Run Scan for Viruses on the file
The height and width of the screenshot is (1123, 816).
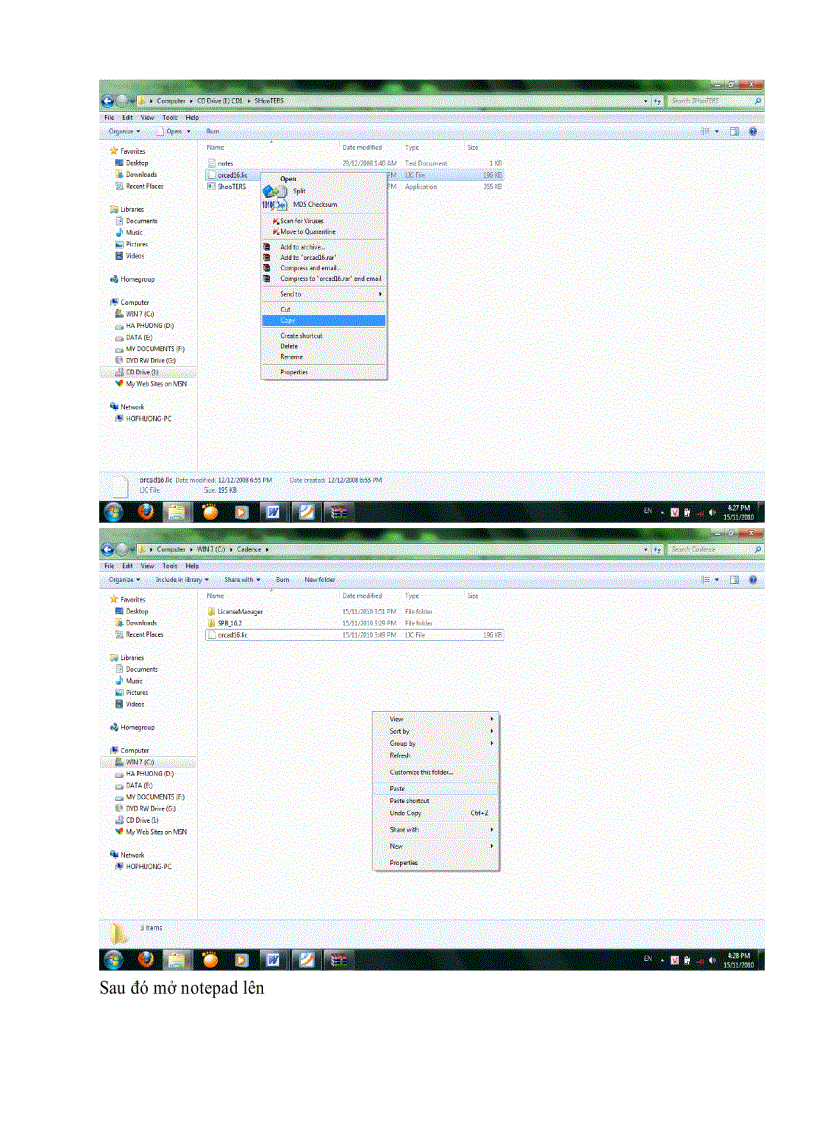point(300,221)
